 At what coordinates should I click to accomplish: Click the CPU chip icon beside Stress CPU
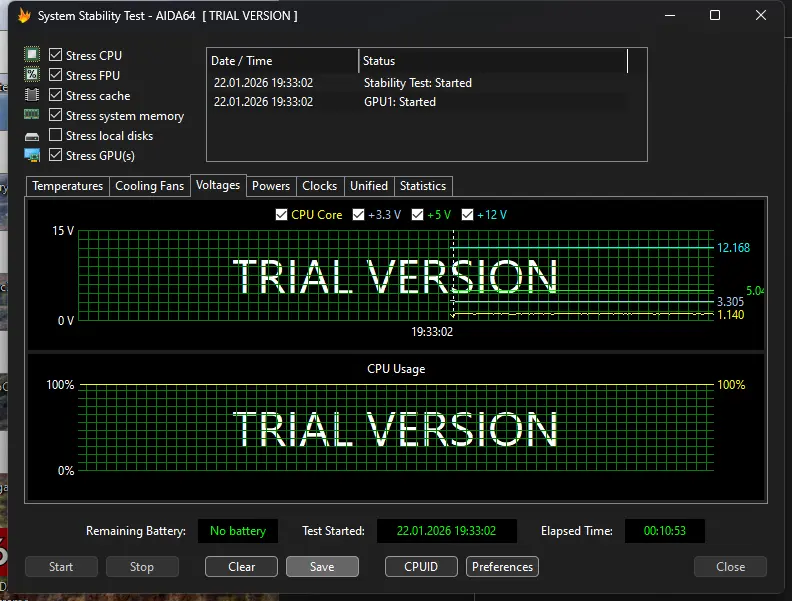[32, 55]
